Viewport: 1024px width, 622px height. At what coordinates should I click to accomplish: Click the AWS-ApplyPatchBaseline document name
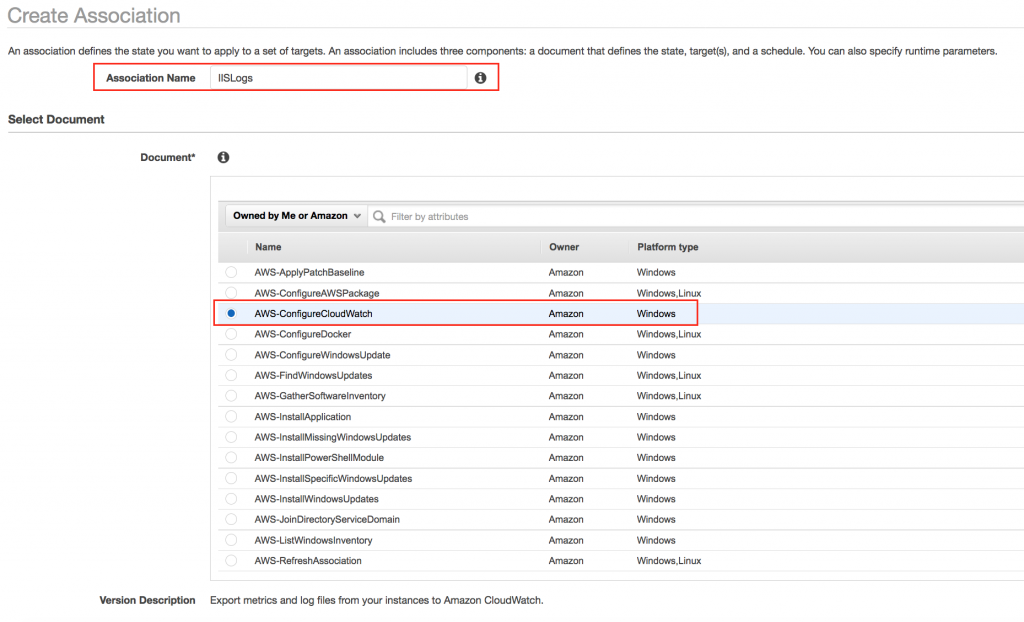[x=309, y=272]
